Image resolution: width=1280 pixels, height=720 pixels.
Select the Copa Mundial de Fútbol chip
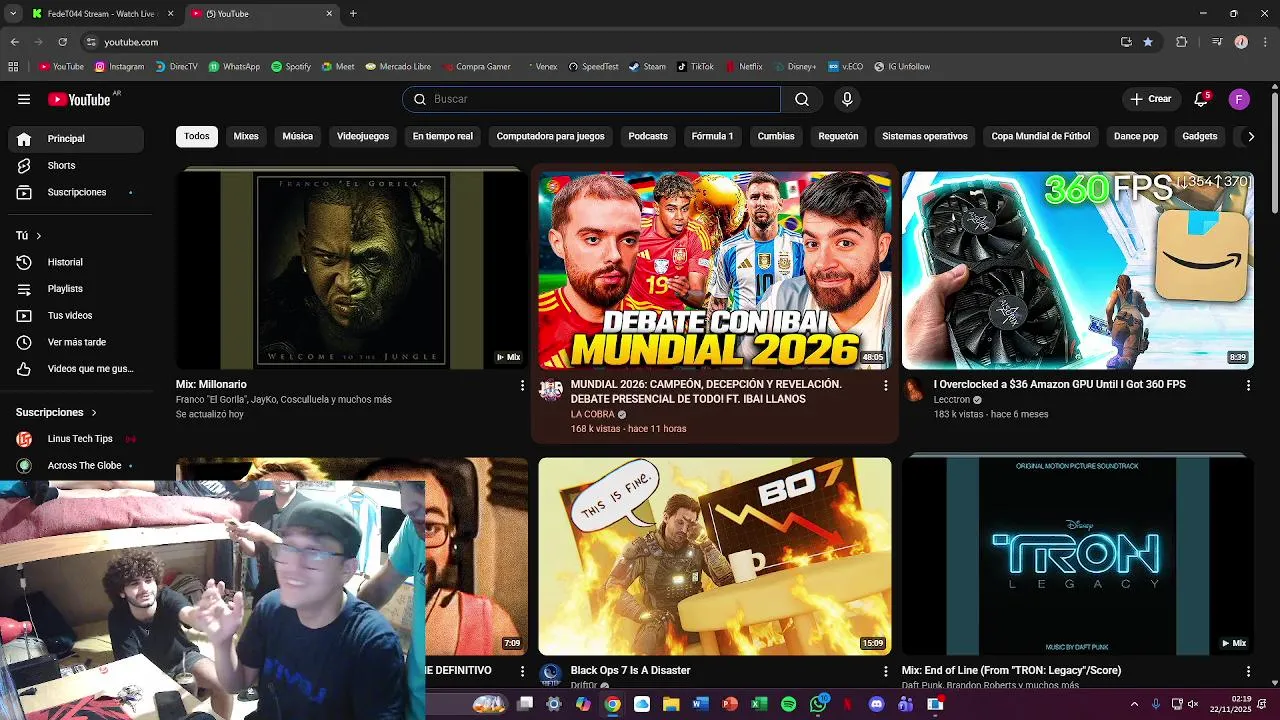[1041, 136]
